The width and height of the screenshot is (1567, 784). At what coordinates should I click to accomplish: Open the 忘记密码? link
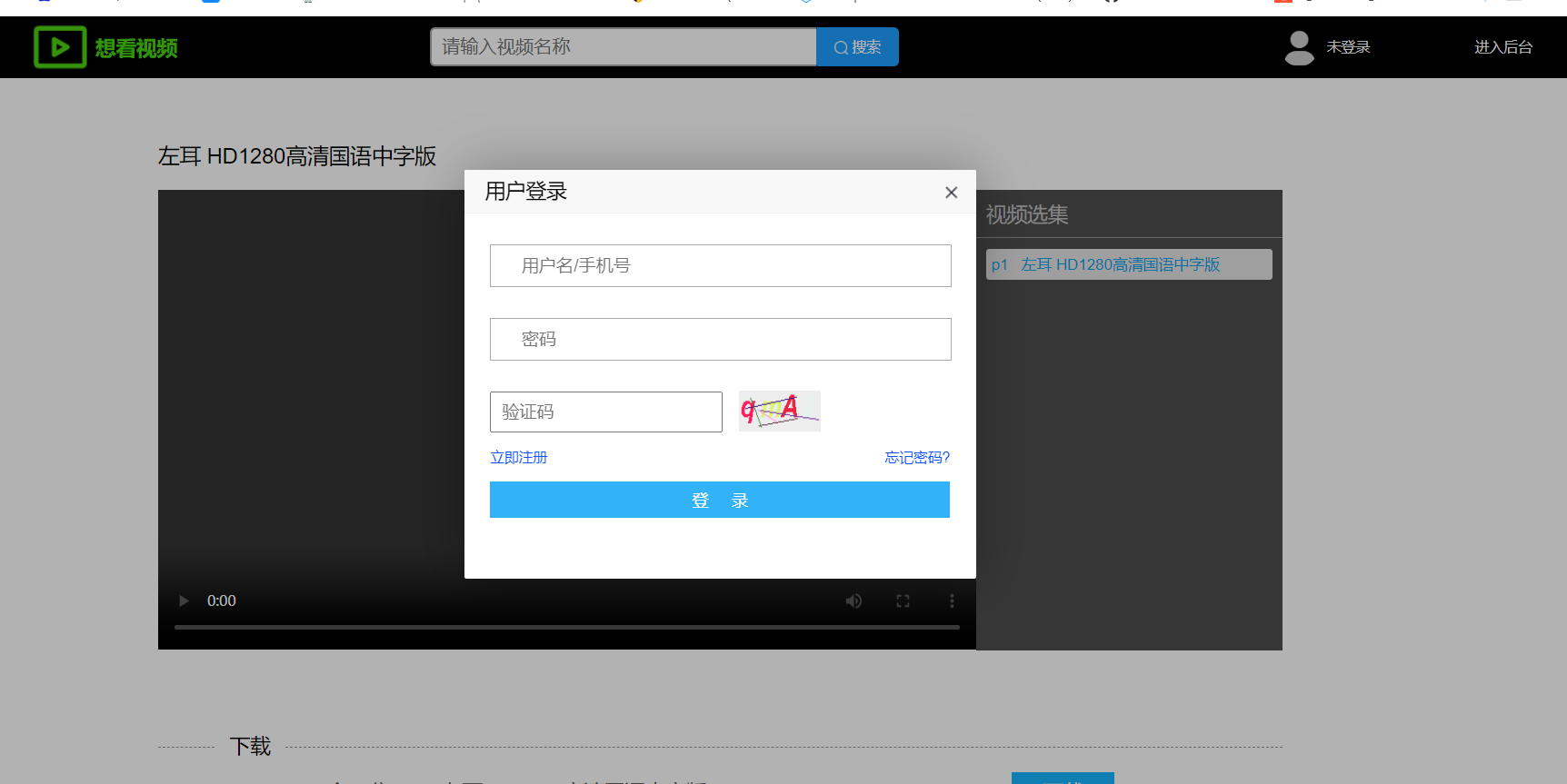coord(917,457)
